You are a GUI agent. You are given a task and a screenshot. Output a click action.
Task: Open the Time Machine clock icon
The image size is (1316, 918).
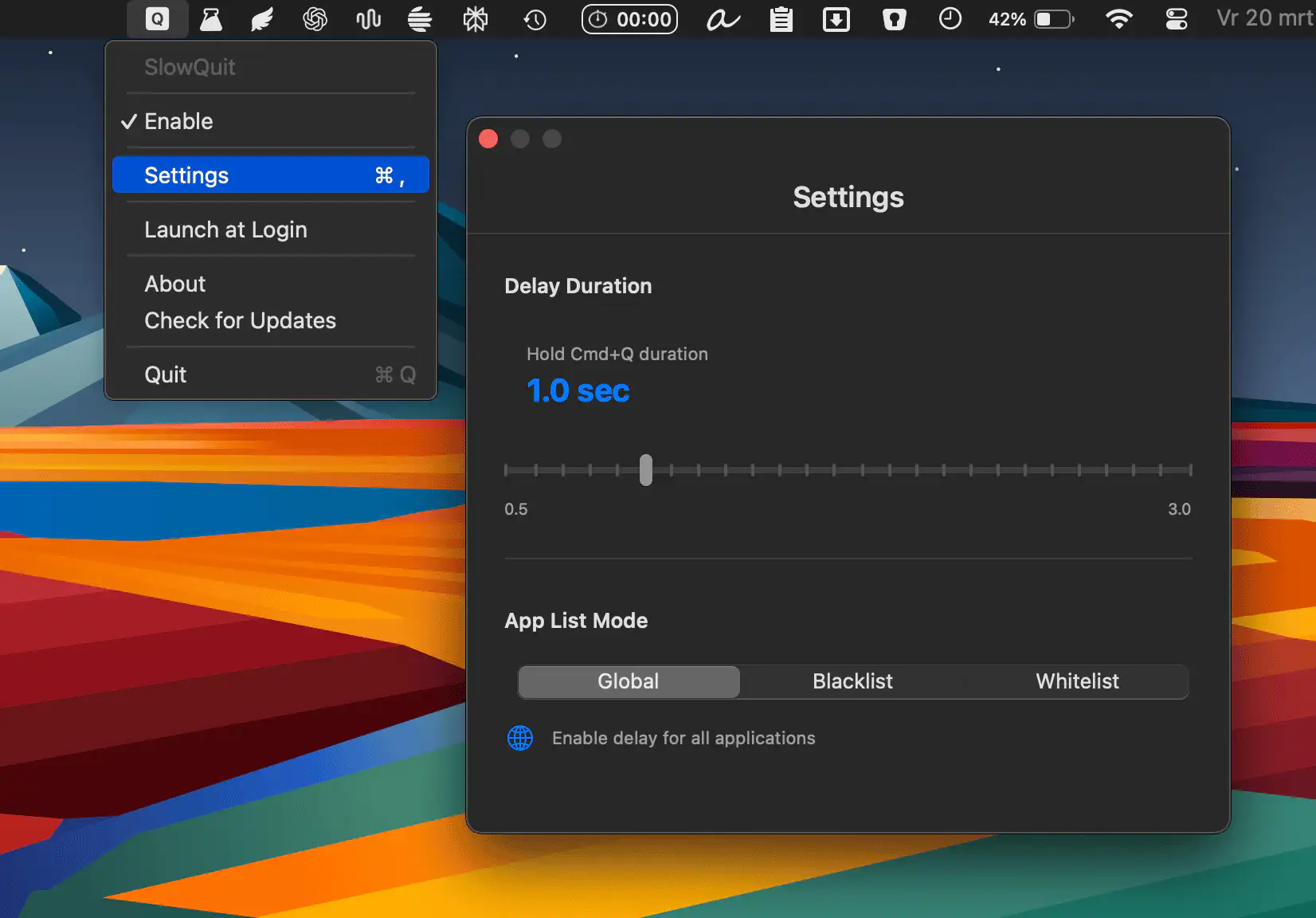tap(535, 19)
